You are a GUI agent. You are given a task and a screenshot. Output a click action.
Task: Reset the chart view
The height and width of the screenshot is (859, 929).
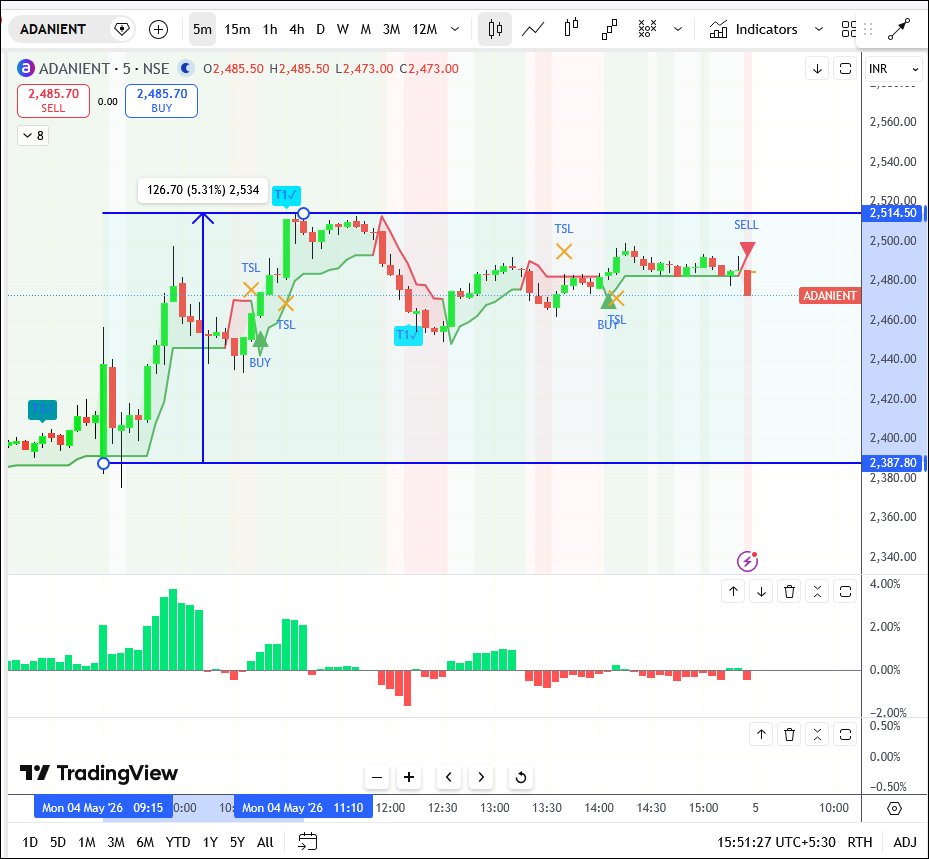pos(521,777)
